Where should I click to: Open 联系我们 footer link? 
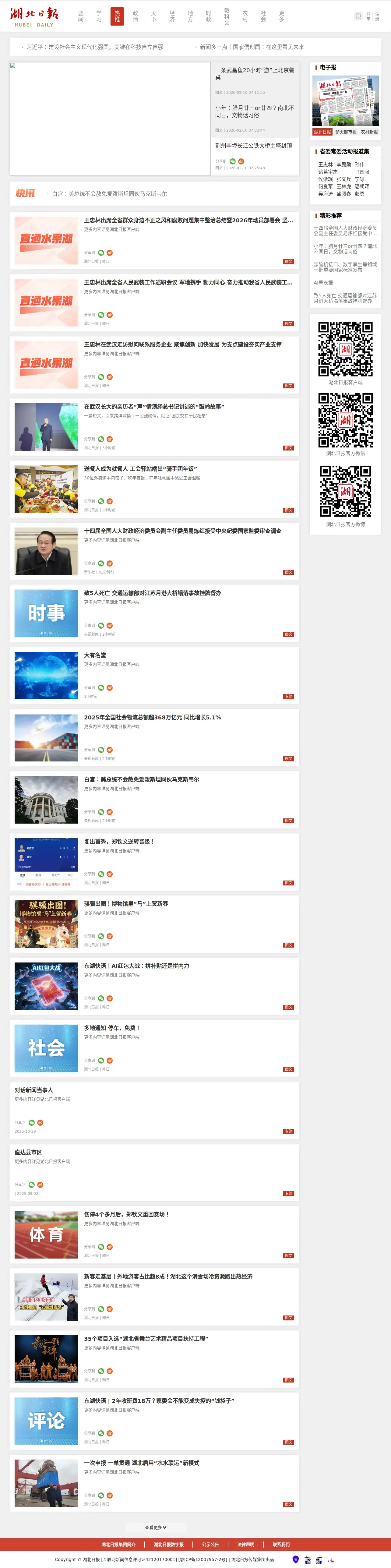coord(281,1544)
